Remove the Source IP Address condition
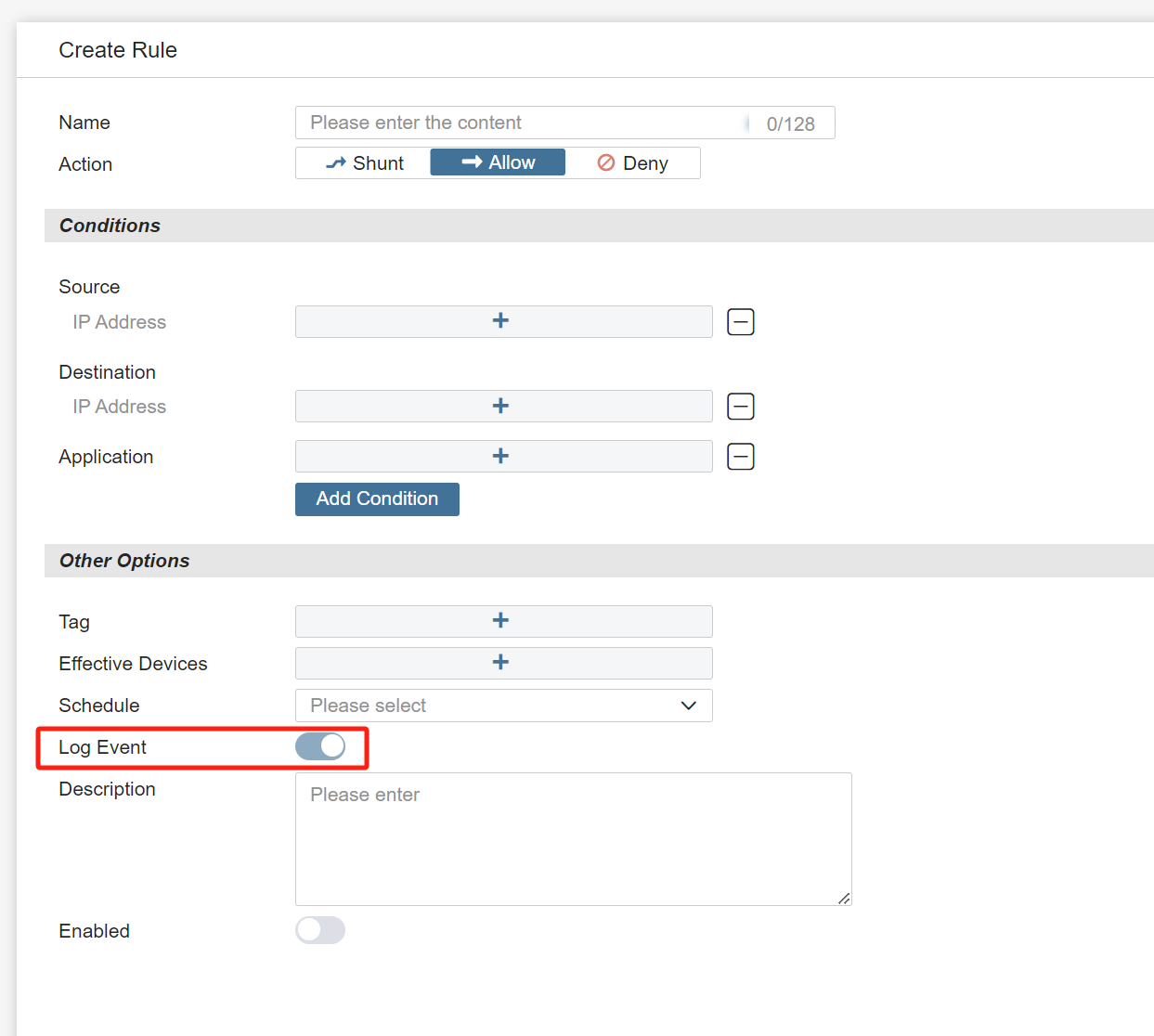Image resolution: width=1154 pixels, height=1036 pixels. [740, 322]
